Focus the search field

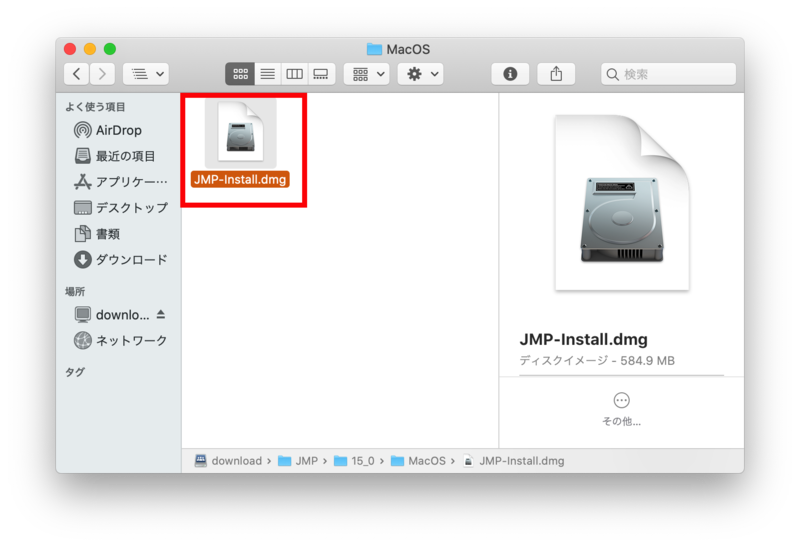tap(668, 74)
